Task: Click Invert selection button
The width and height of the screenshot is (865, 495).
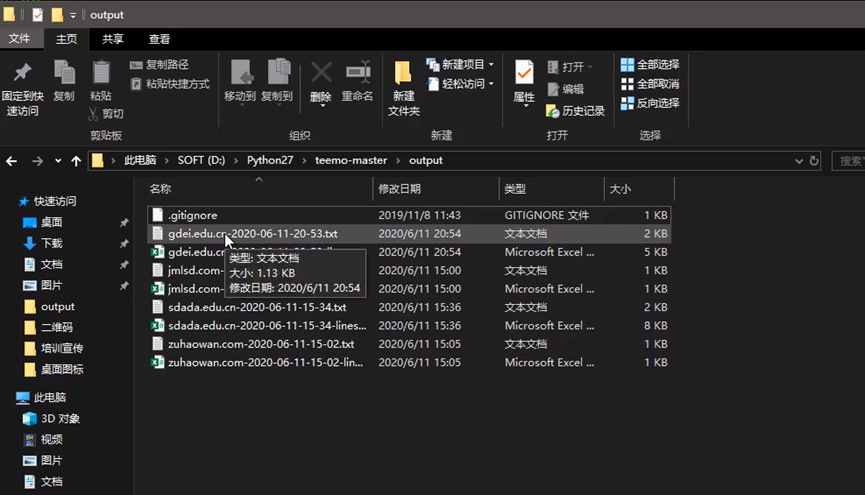Action: click(650, 103)
